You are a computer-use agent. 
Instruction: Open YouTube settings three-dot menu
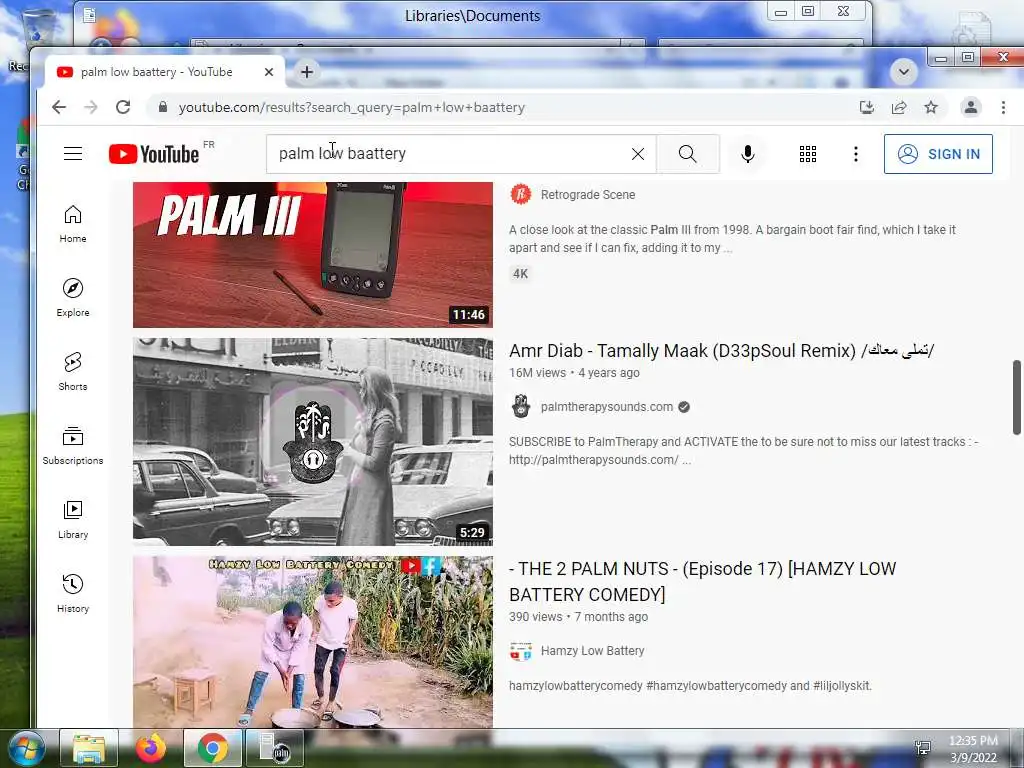point(856,153)
